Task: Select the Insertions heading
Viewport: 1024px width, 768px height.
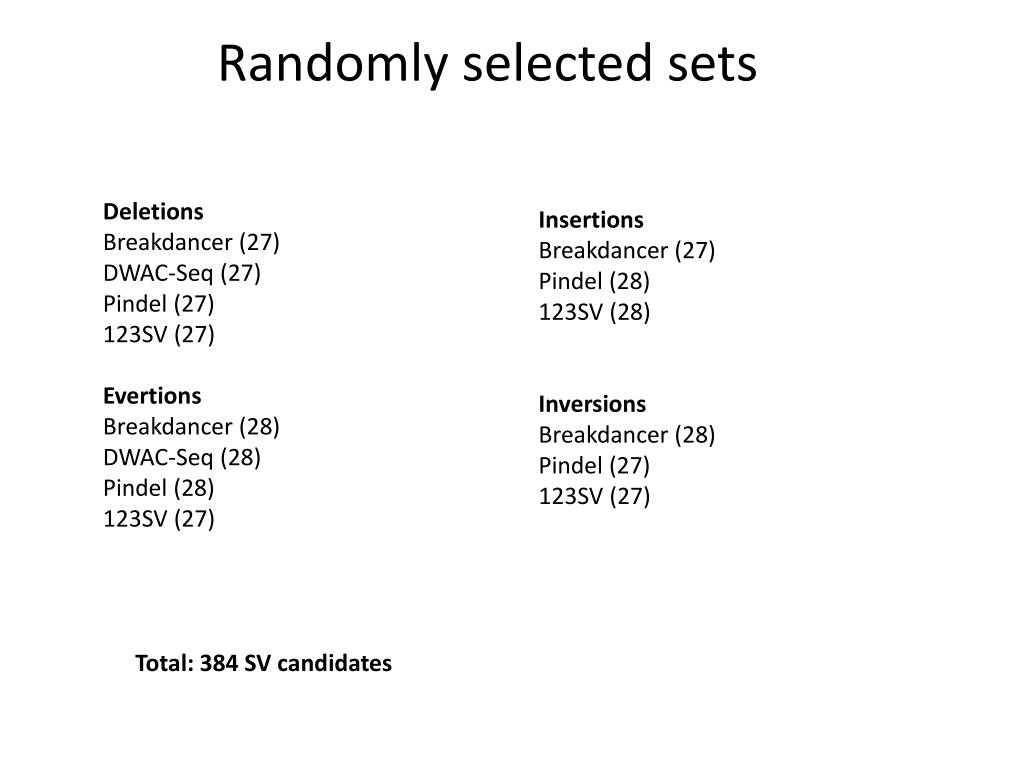Action: click(x=591, y=220)
